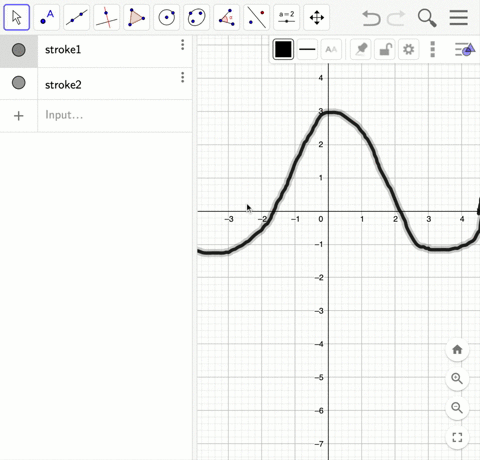480x460 pixels.
Task: Select the Point tool
Action: 47,17
